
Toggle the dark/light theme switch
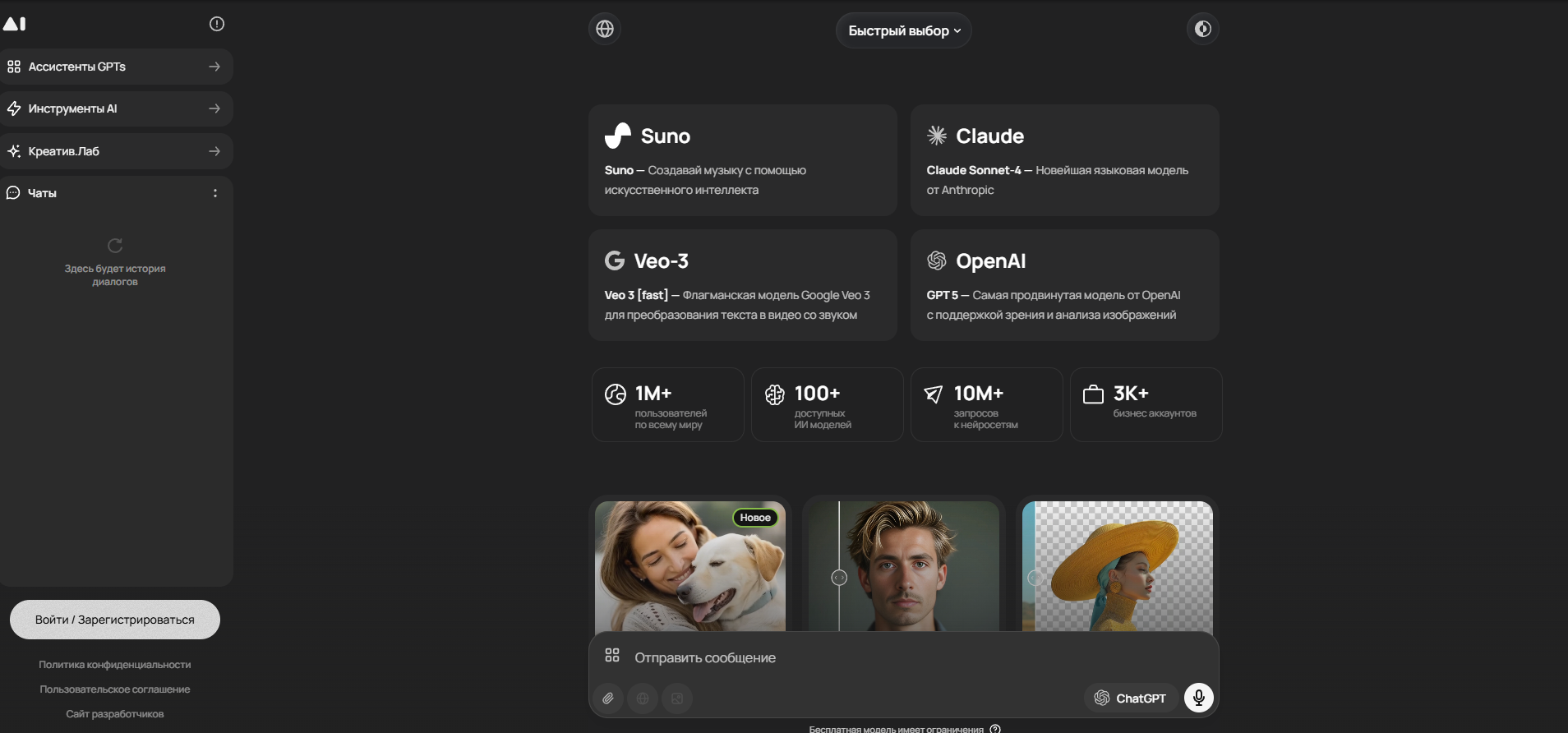(x=1202, y=29)
